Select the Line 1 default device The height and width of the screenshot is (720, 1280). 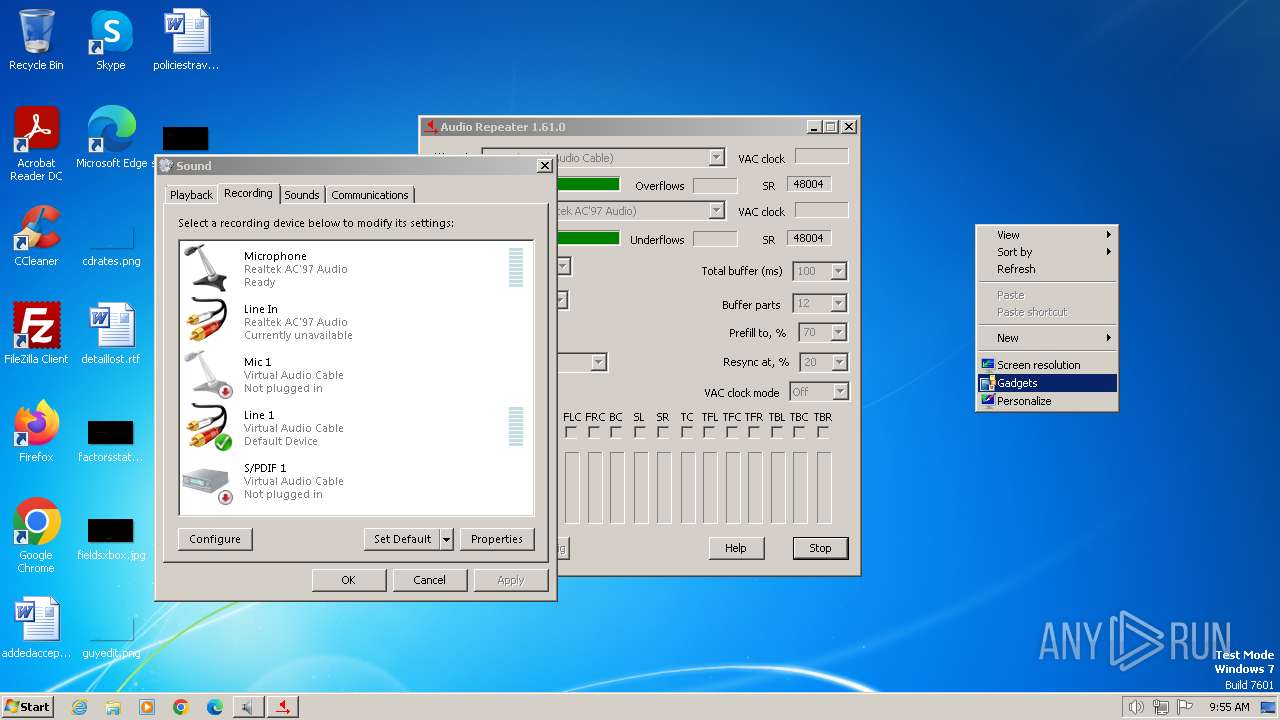(355, 427)
